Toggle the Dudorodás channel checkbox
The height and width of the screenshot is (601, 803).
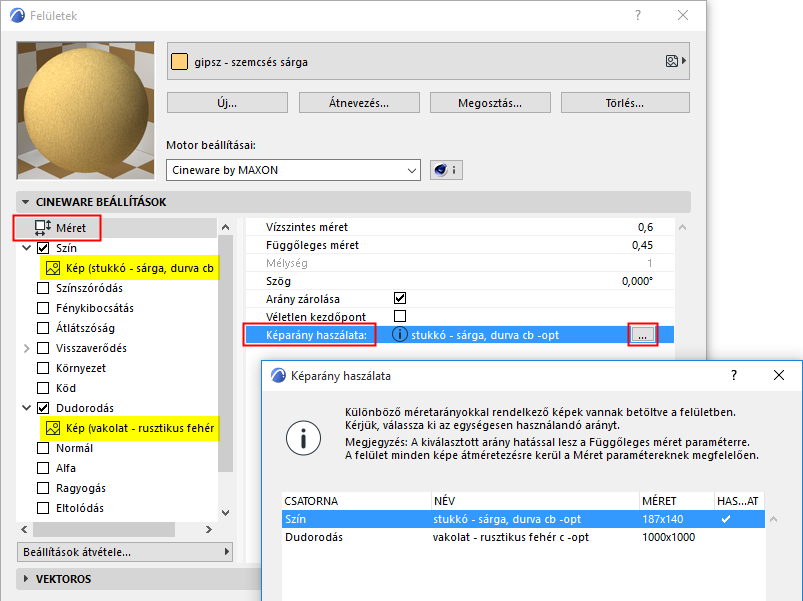click(x=43, y=407)
